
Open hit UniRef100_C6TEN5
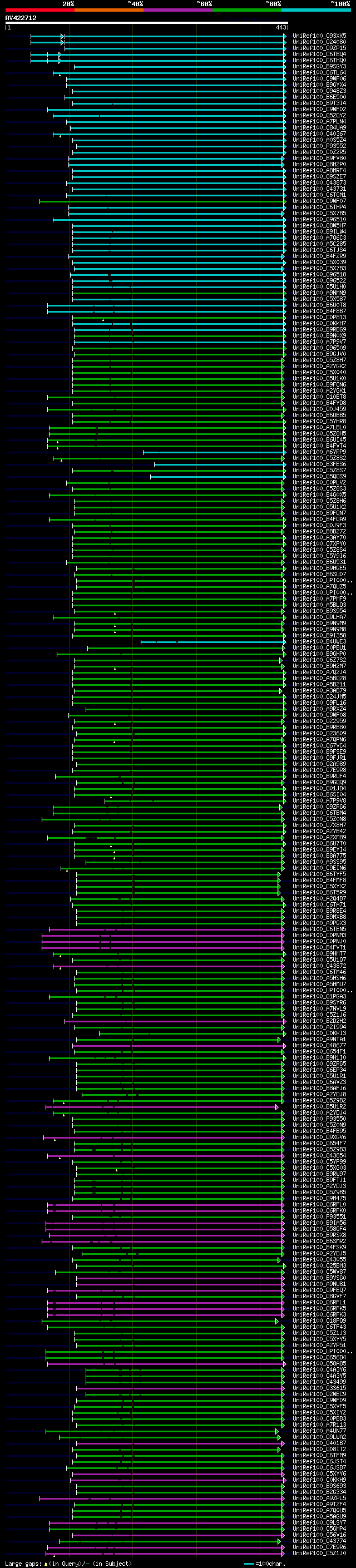[x=319, y=929]
